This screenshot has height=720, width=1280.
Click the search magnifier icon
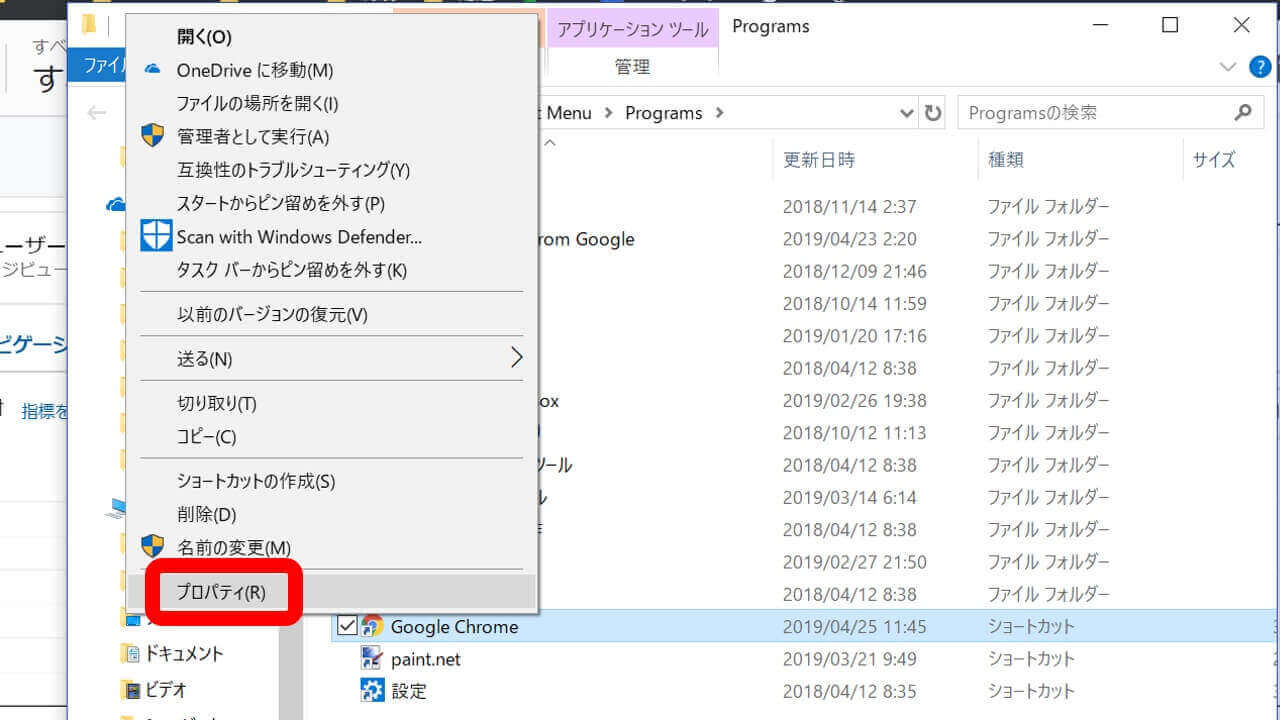coord(1242,113)
